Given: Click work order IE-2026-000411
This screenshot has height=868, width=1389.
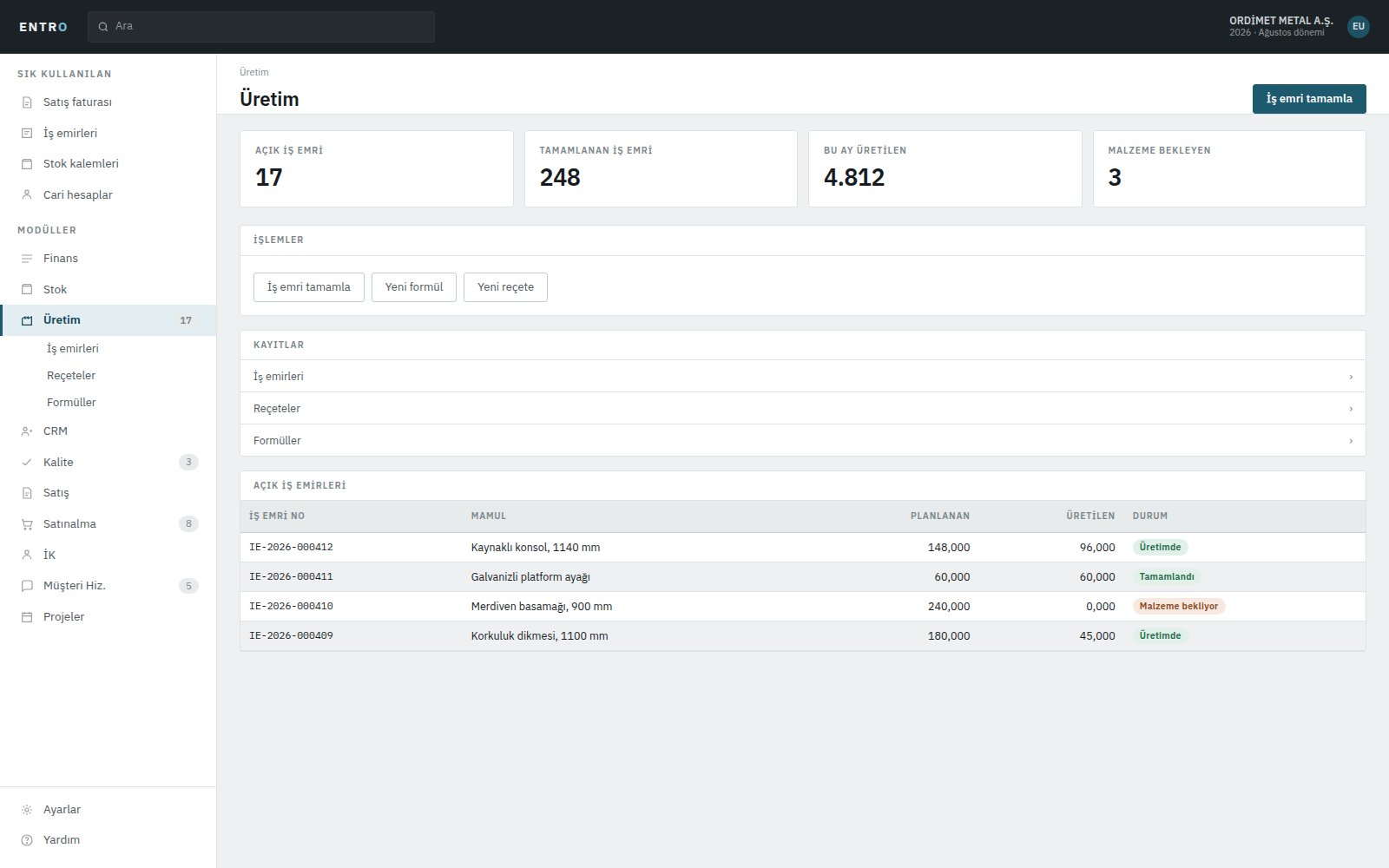Looking at the screenshot, I should [x=291, y=577].
